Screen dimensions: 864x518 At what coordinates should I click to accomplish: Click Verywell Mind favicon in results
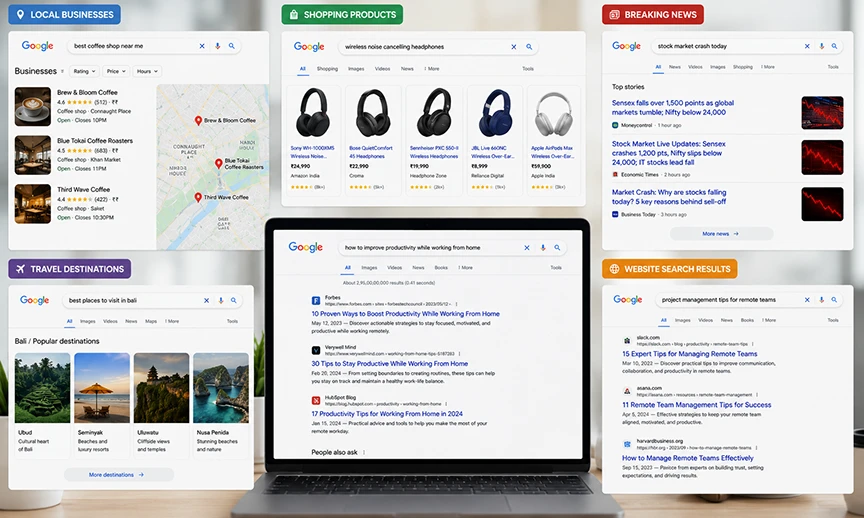pyautogui.click(x=316, y=350)
